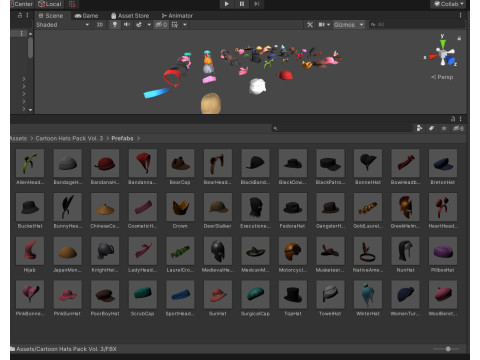Click hierarchy scroll down arrow
The height and width of the screenshot is (360, 480).
tap(30, 110)
